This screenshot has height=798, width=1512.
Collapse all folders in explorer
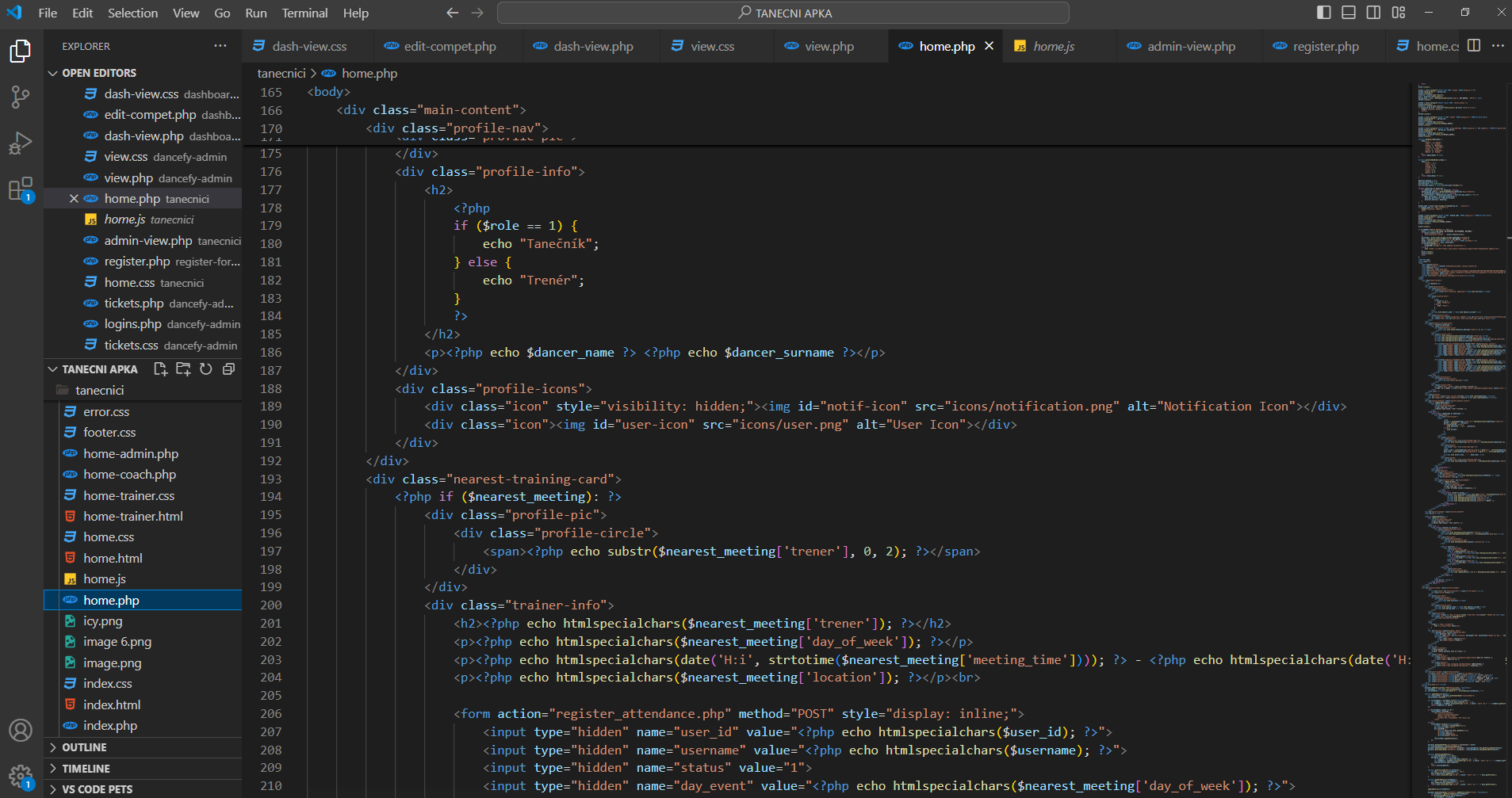[228, 369]
